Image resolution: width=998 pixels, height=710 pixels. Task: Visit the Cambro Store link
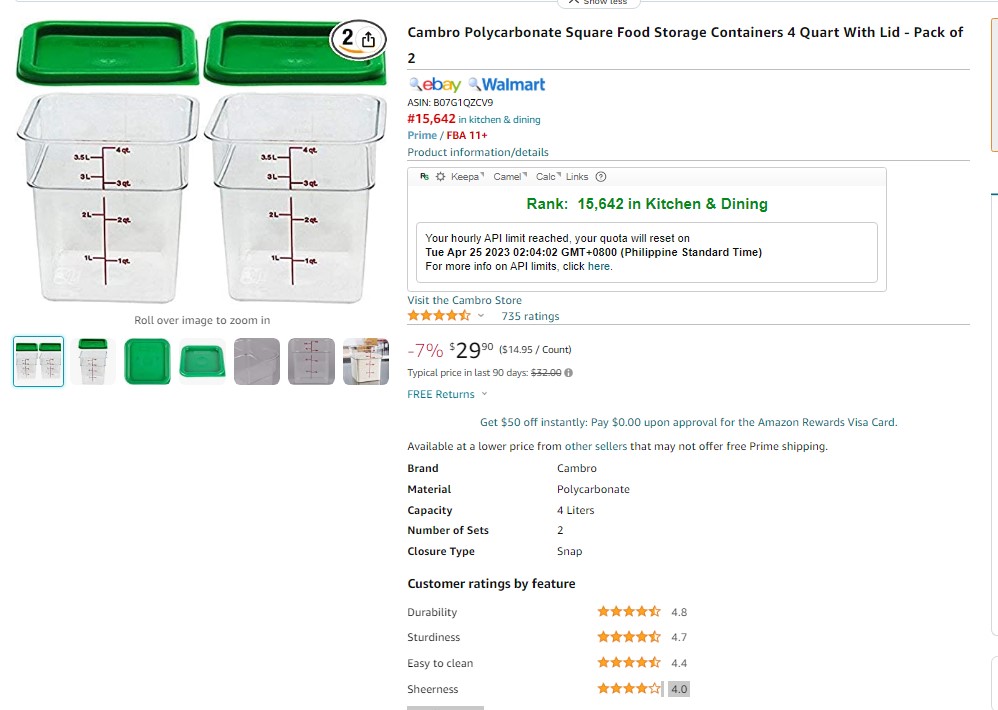pos(465,300)
